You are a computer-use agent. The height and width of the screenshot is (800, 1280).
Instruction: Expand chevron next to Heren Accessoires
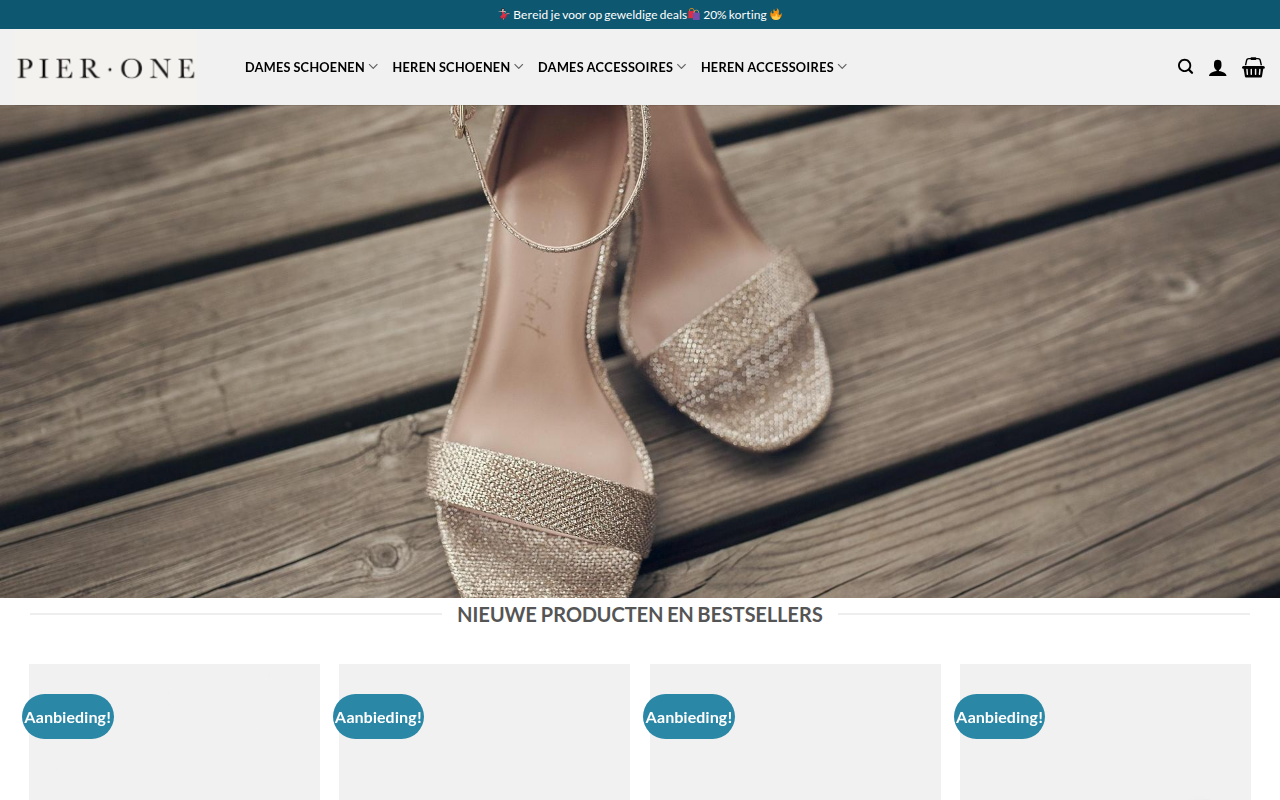click(842, 67)
